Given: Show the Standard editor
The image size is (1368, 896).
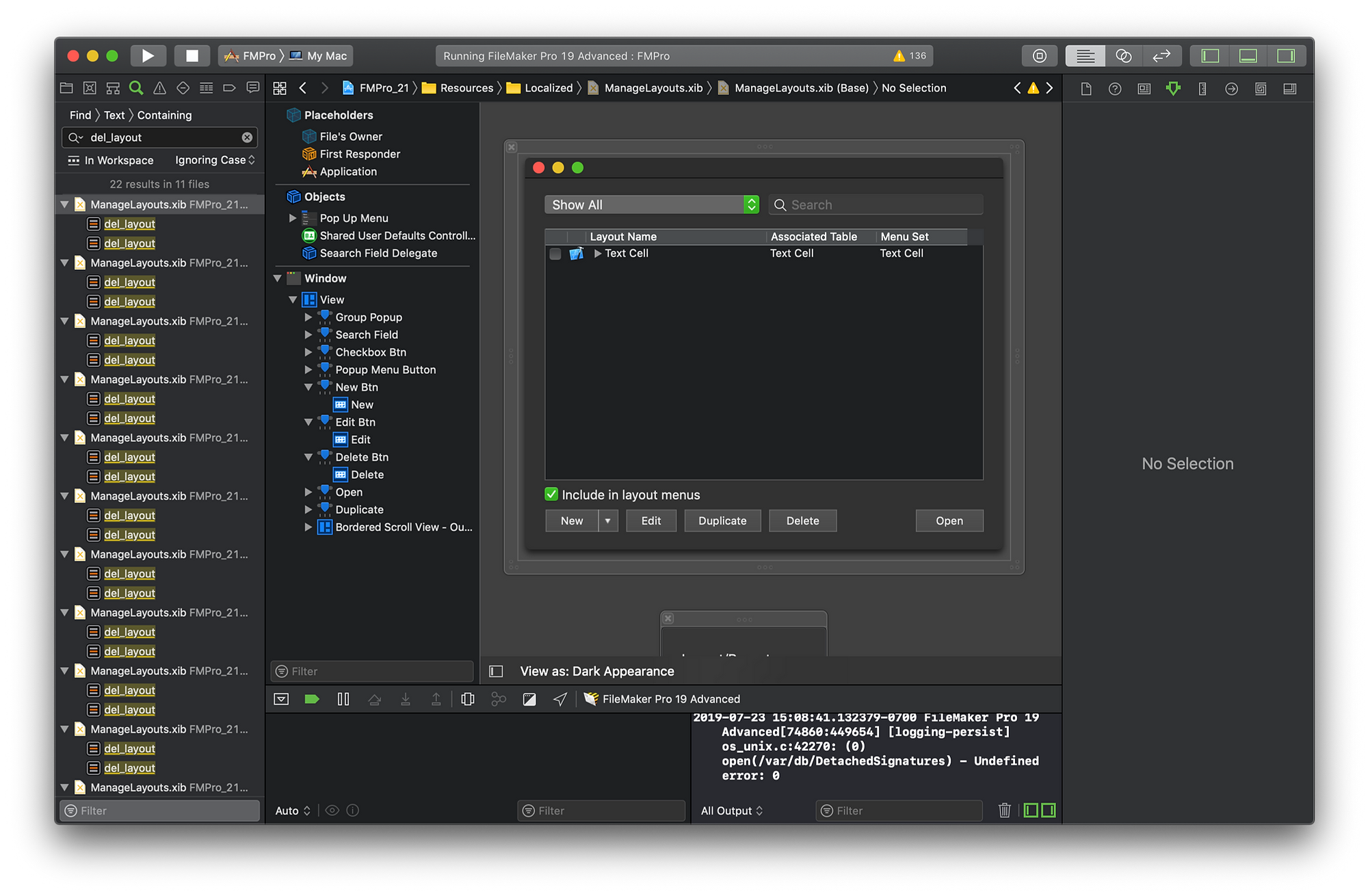Looking at the screenshot, I should (1085, 56).
